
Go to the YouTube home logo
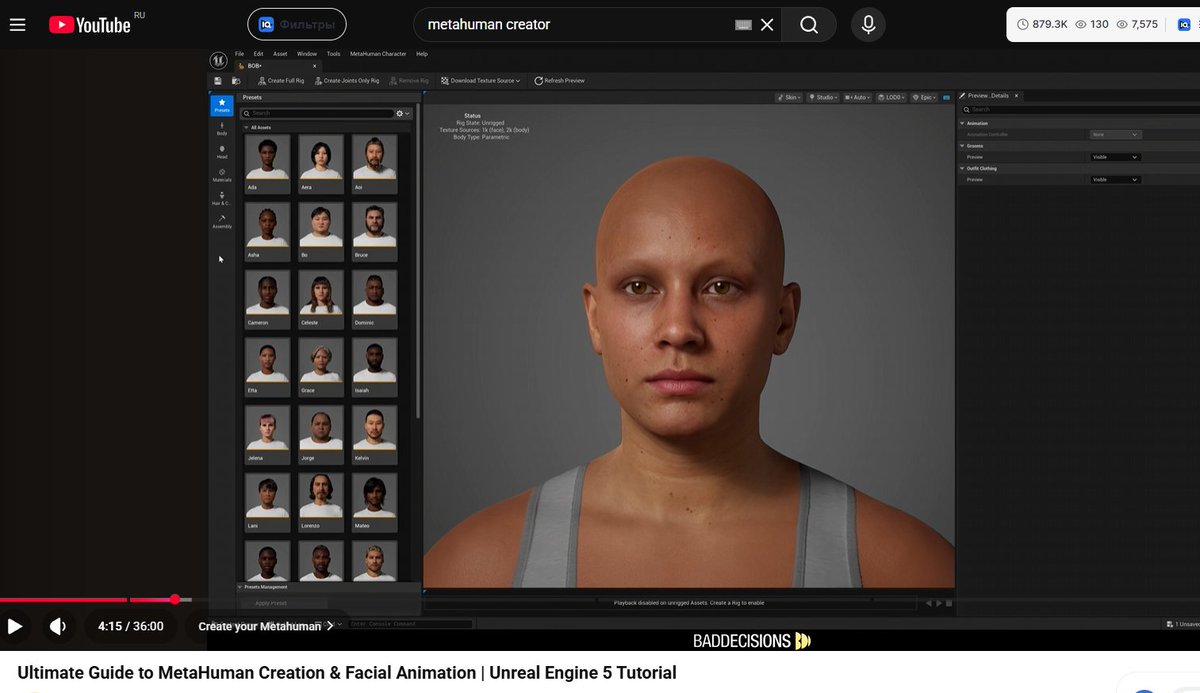pos(90,24)
